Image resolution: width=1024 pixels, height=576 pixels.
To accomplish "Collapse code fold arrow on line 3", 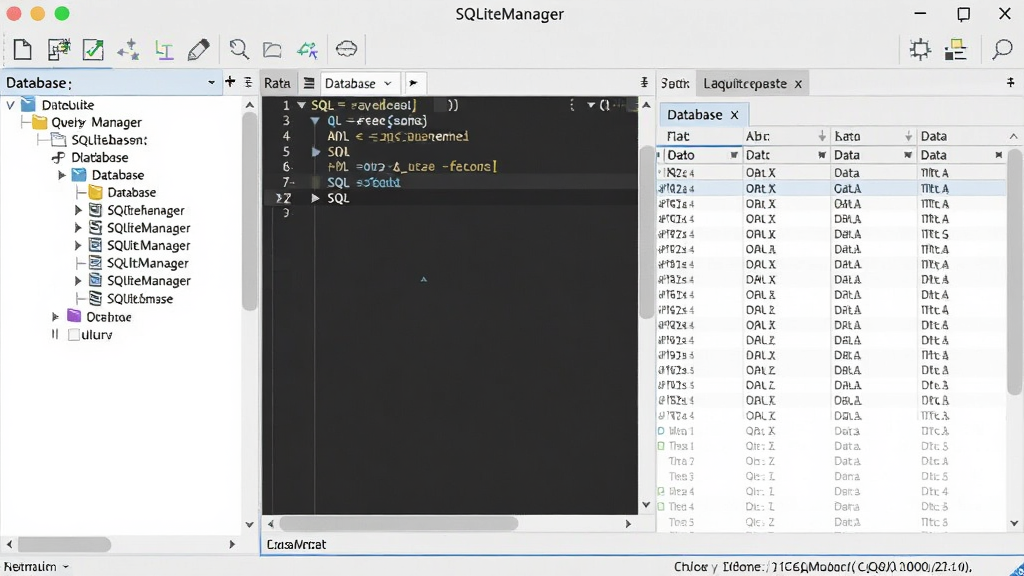I will coord(315,121).
